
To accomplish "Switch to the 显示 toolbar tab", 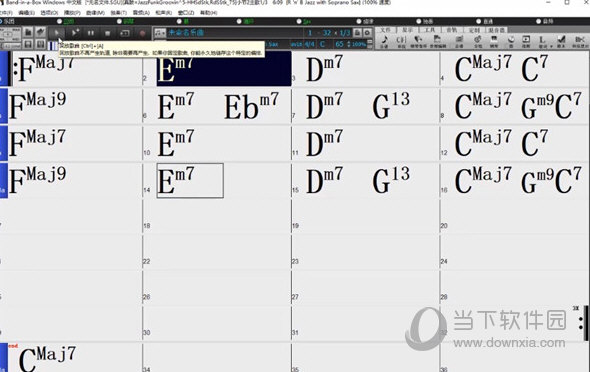I will 408,30.
